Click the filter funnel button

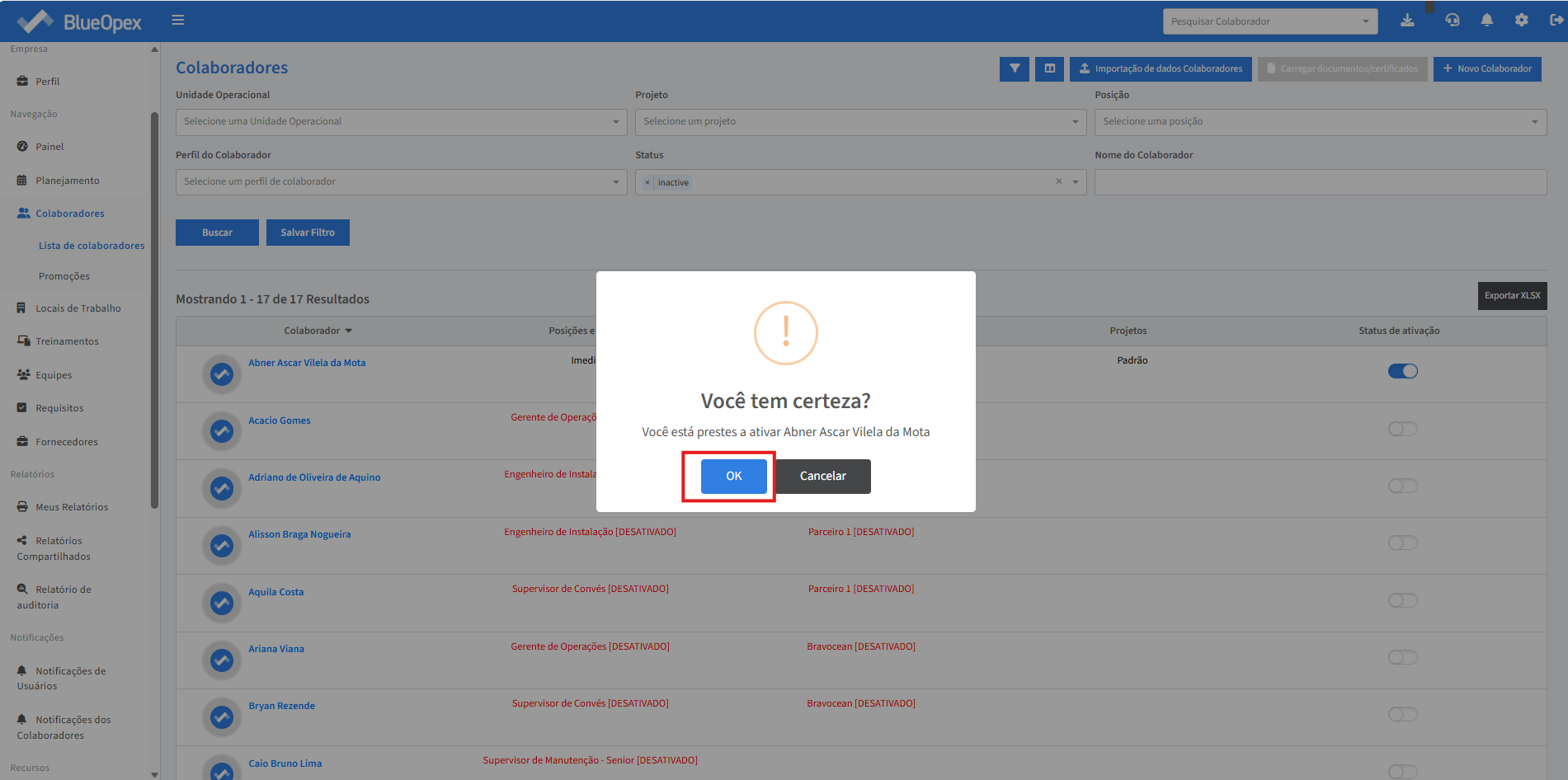coord(1015,68)
